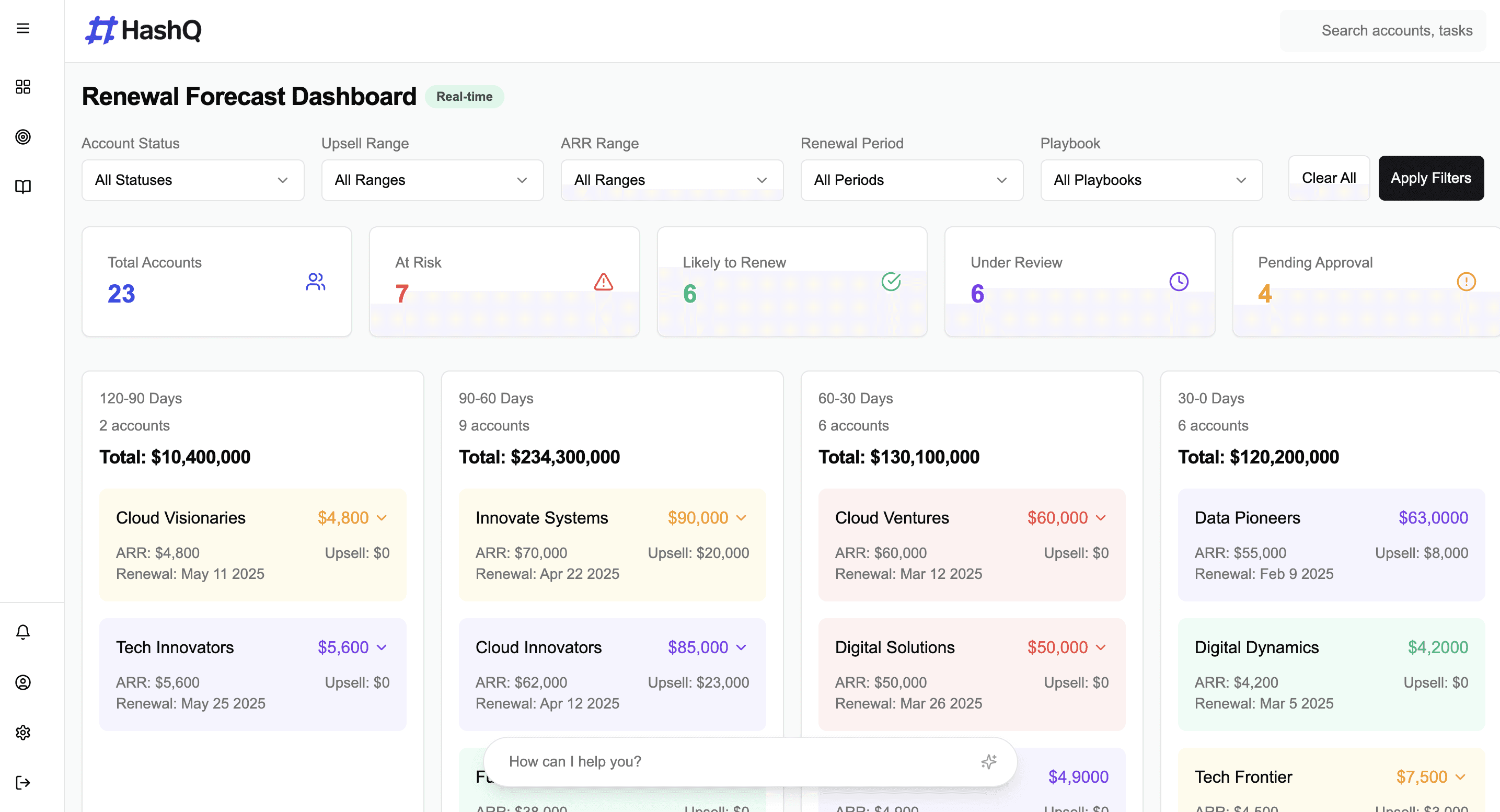Click the Clear All button
1500x812 pixels.
point(1329,178)
